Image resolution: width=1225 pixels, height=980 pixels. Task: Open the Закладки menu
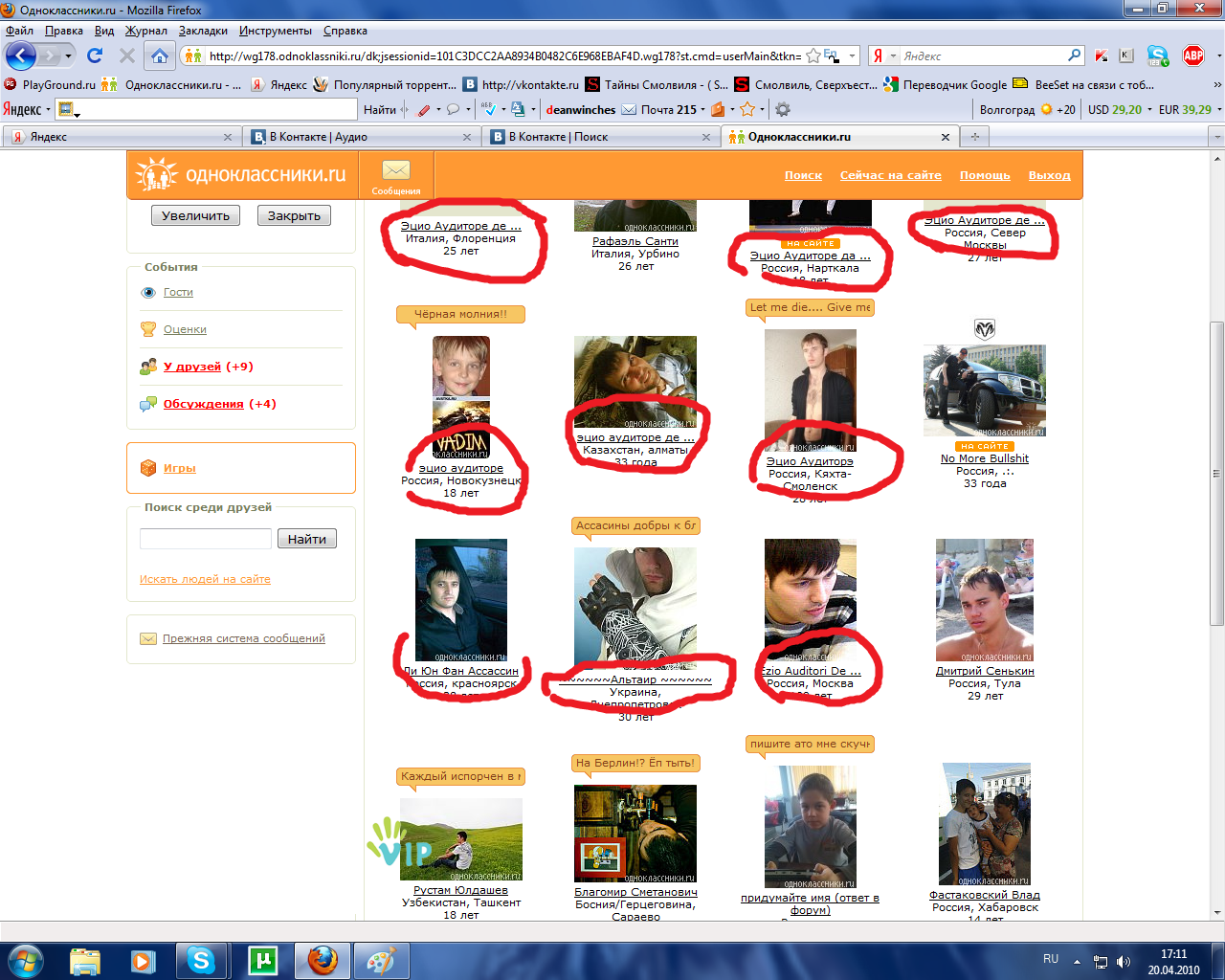pos(203,31)
